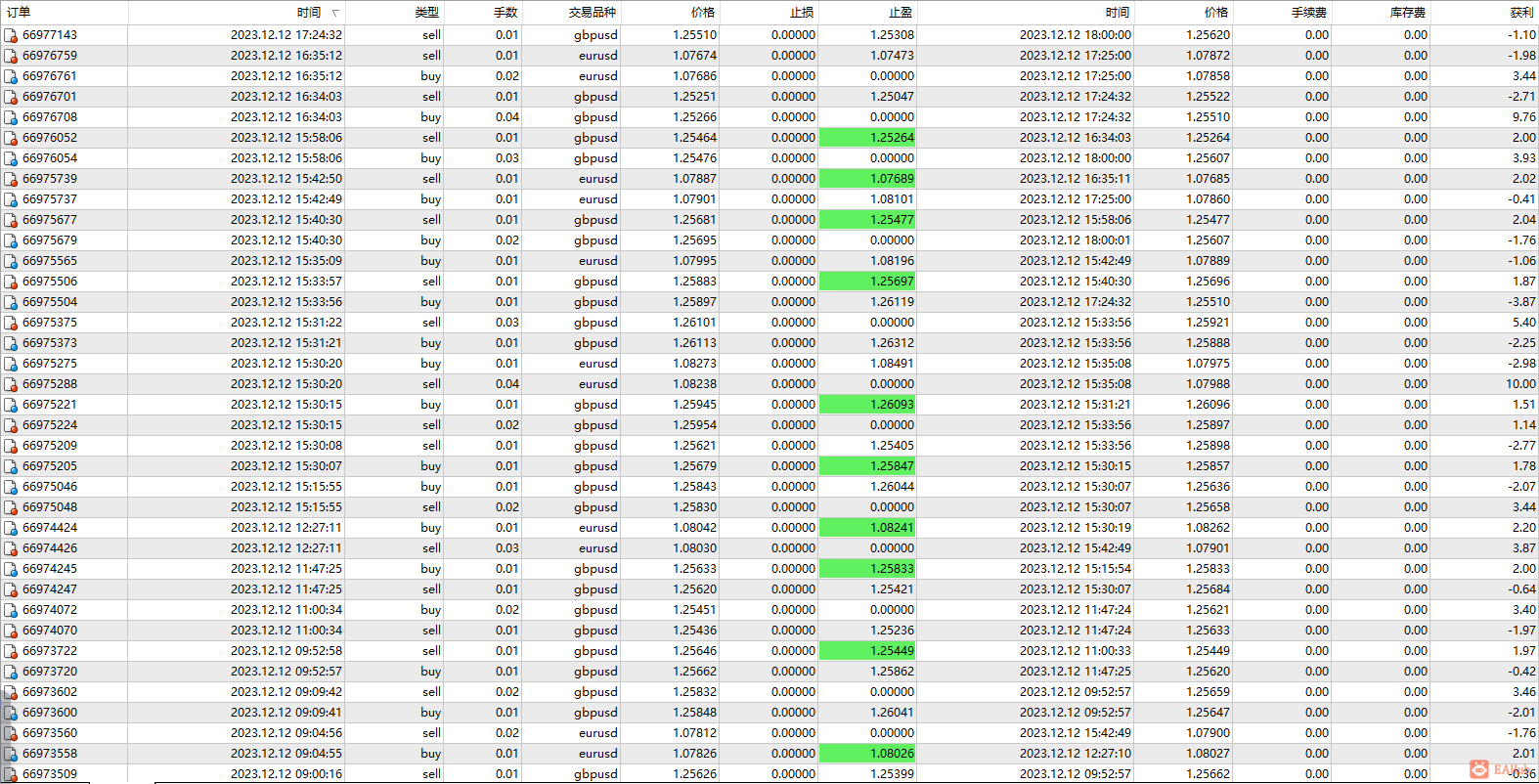
Task: Pick the icon of order 66973602
Action: coord(11,692)
